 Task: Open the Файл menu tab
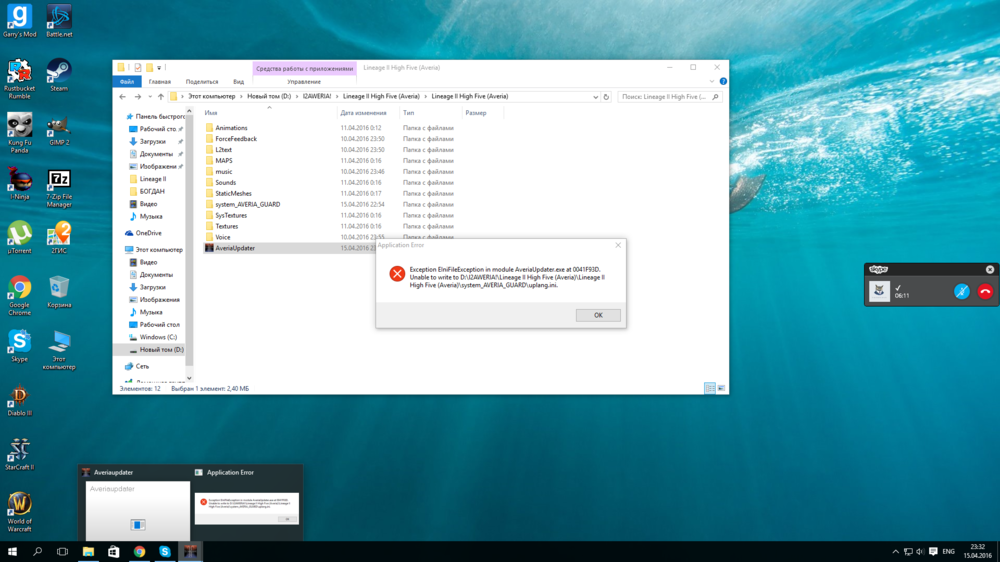[127, 82]
